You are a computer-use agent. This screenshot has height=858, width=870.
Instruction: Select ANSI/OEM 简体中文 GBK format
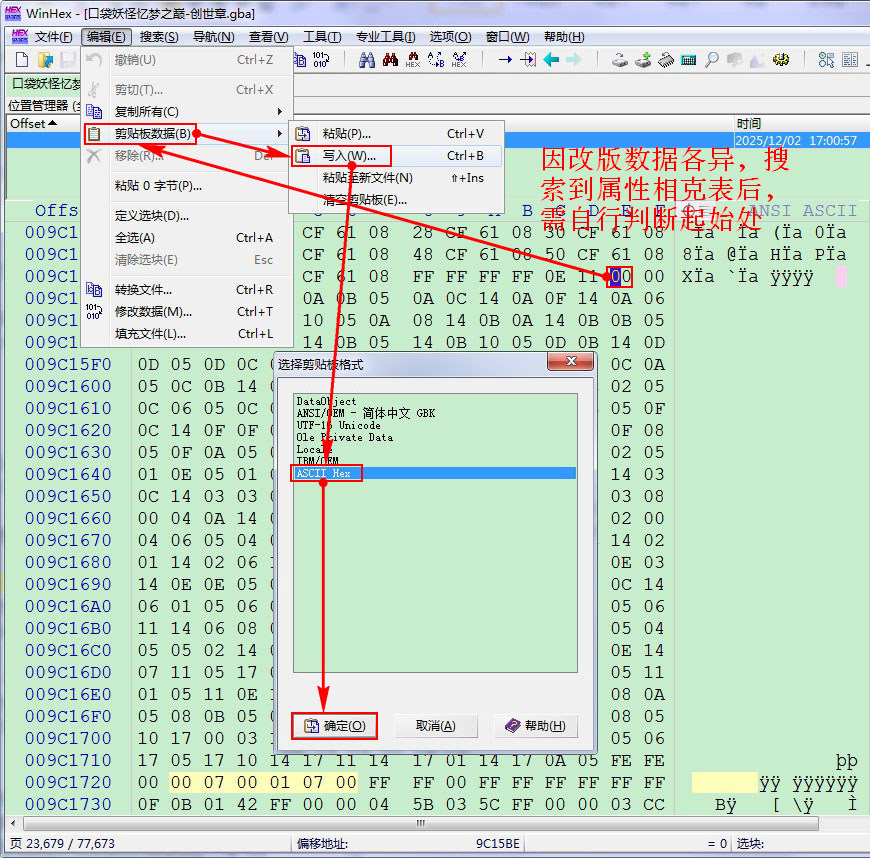point(434,413)
